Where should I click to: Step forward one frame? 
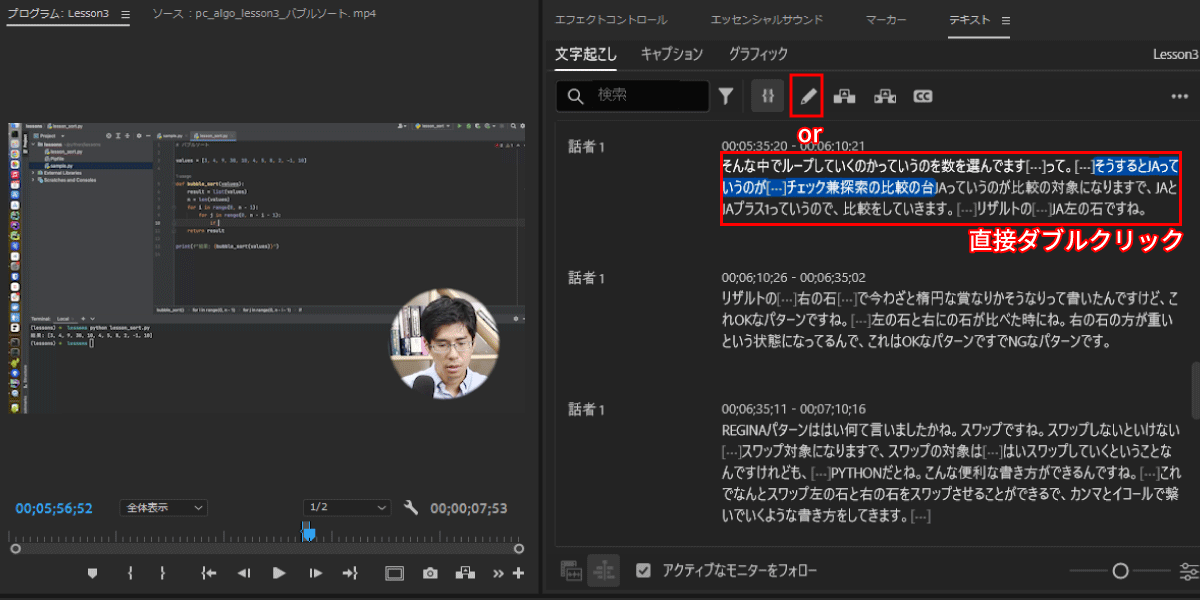pos(315,573)
